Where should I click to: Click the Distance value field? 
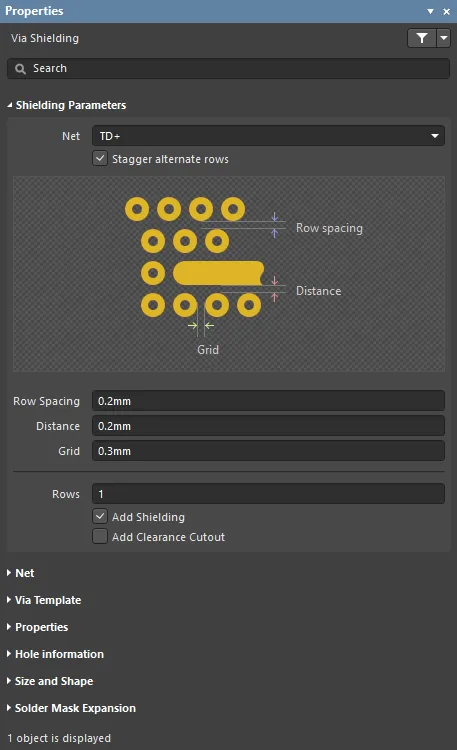(x=268, y=426)
